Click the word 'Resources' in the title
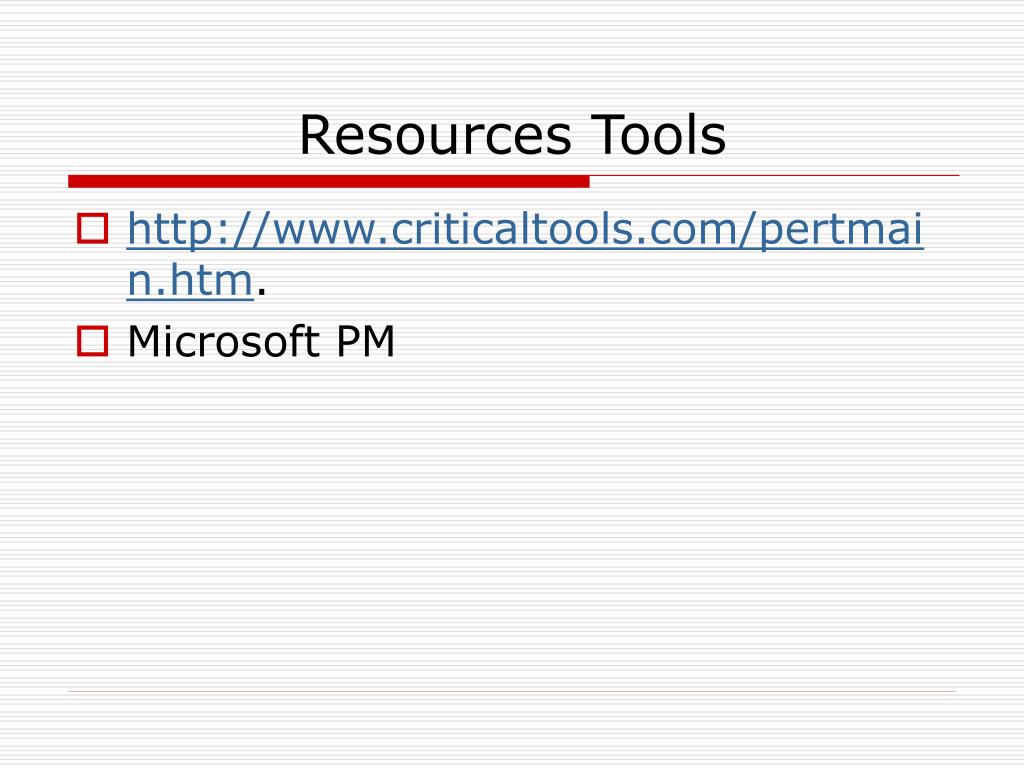Image resolution: width=1024 pixels, height=768 pixels. coord(436,135)
